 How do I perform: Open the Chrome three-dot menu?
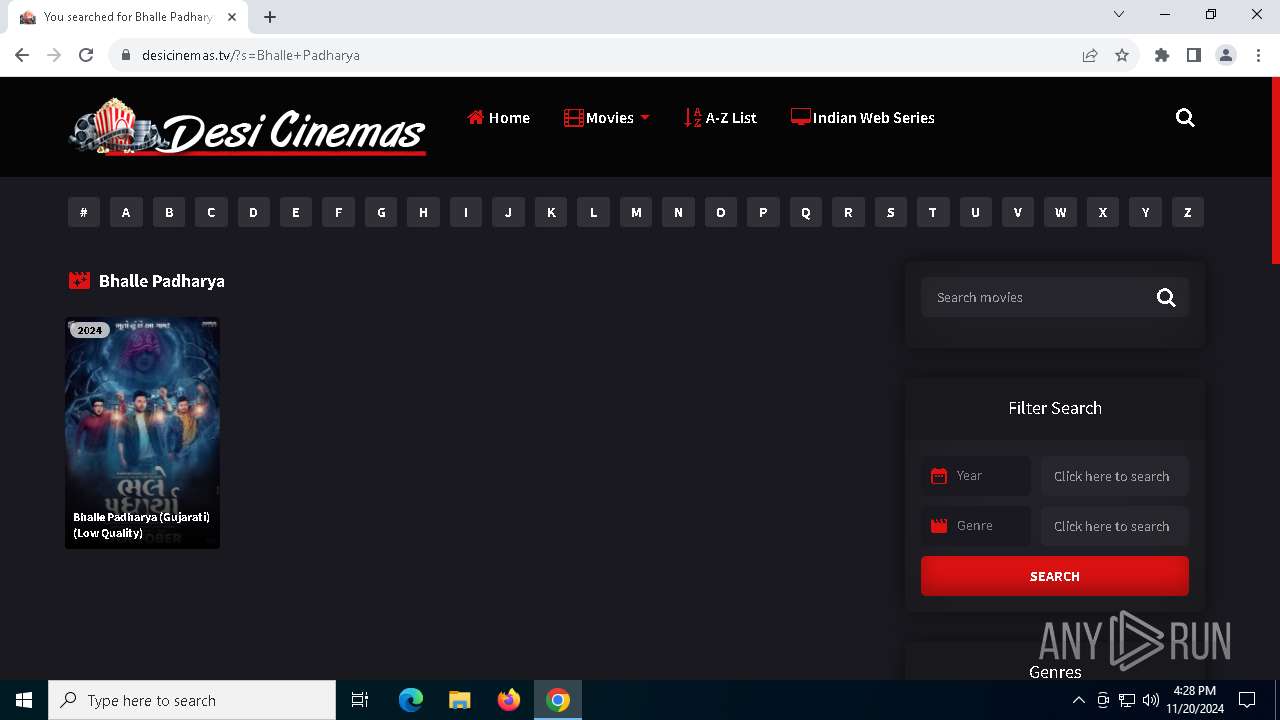tap(1257, 55)
